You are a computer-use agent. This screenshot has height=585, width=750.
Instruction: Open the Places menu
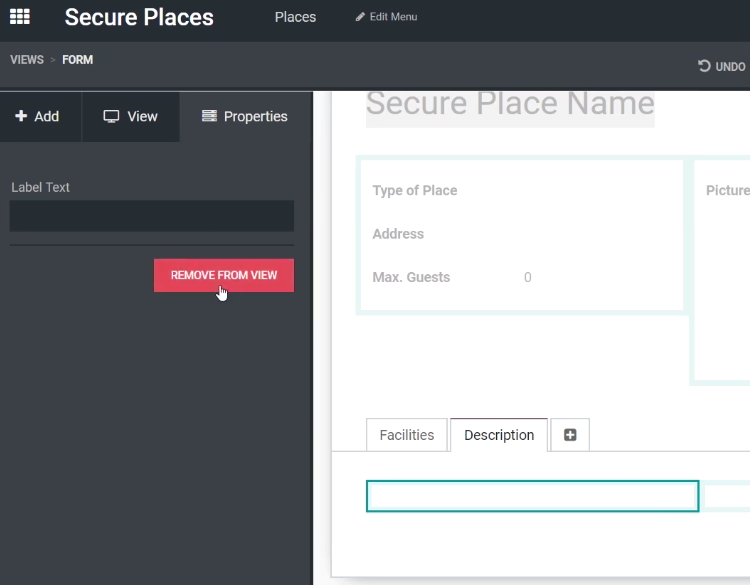click(x=295, y=17)
